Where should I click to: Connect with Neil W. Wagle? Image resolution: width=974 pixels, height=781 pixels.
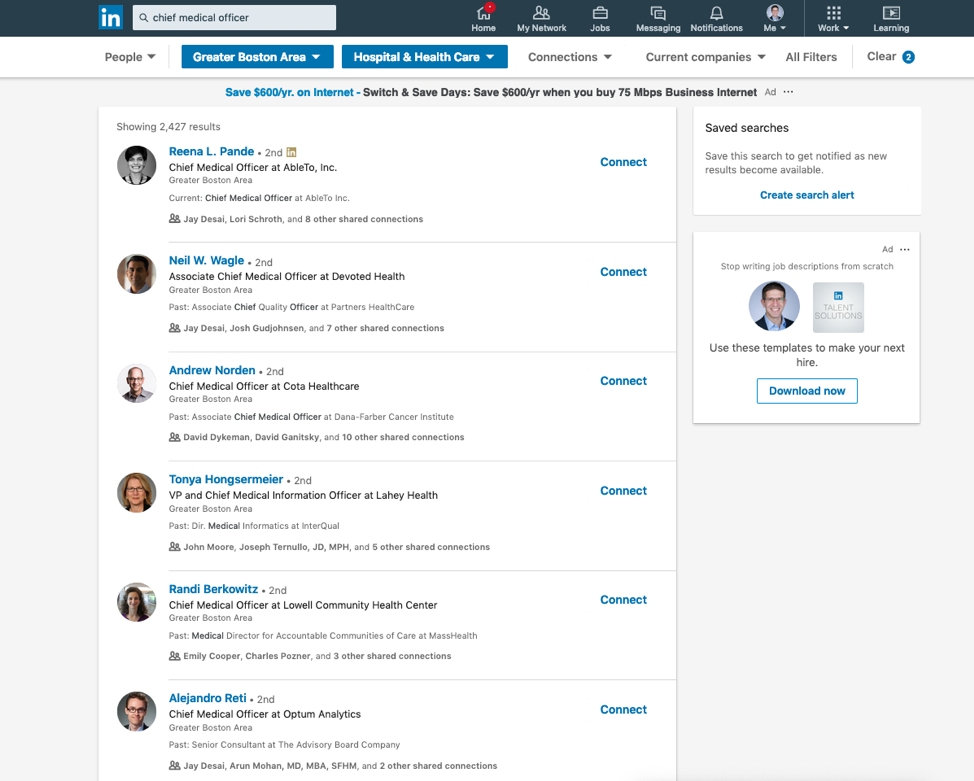click(623, 271)
